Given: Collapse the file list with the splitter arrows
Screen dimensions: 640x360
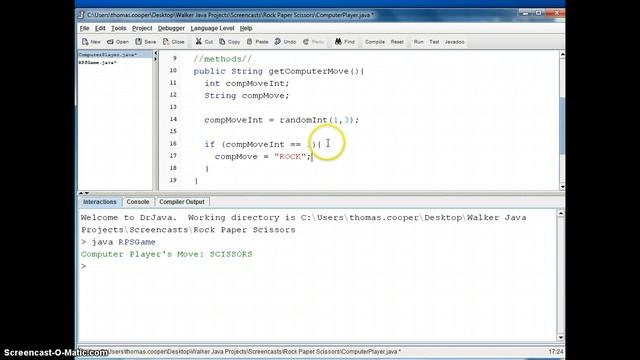Looking at the screenshot, I should point(155,56).
